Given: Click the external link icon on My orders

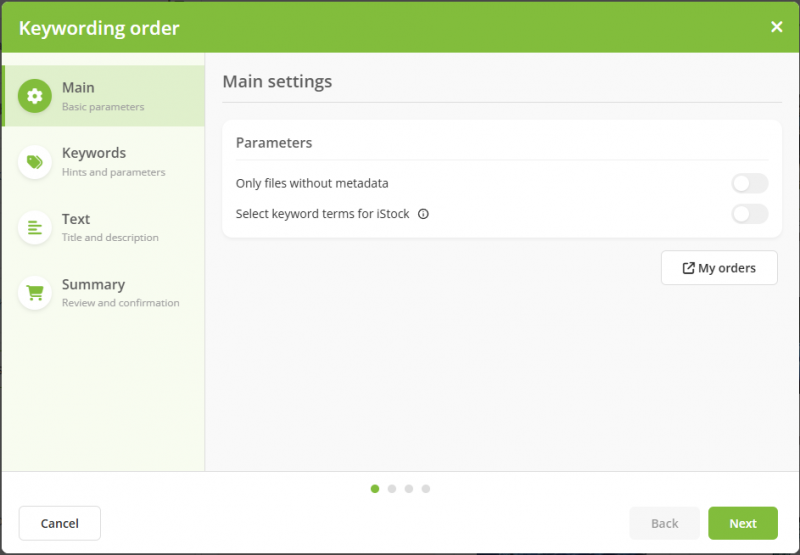Looking at the screenshot, I should 688,268.
